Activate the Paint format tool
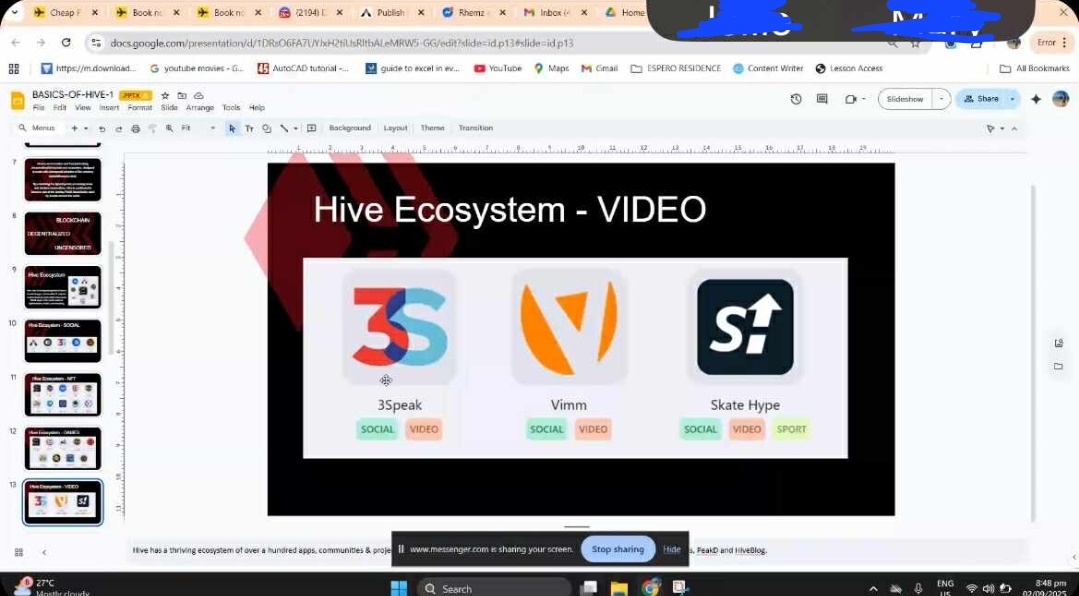 coord(152,129)
